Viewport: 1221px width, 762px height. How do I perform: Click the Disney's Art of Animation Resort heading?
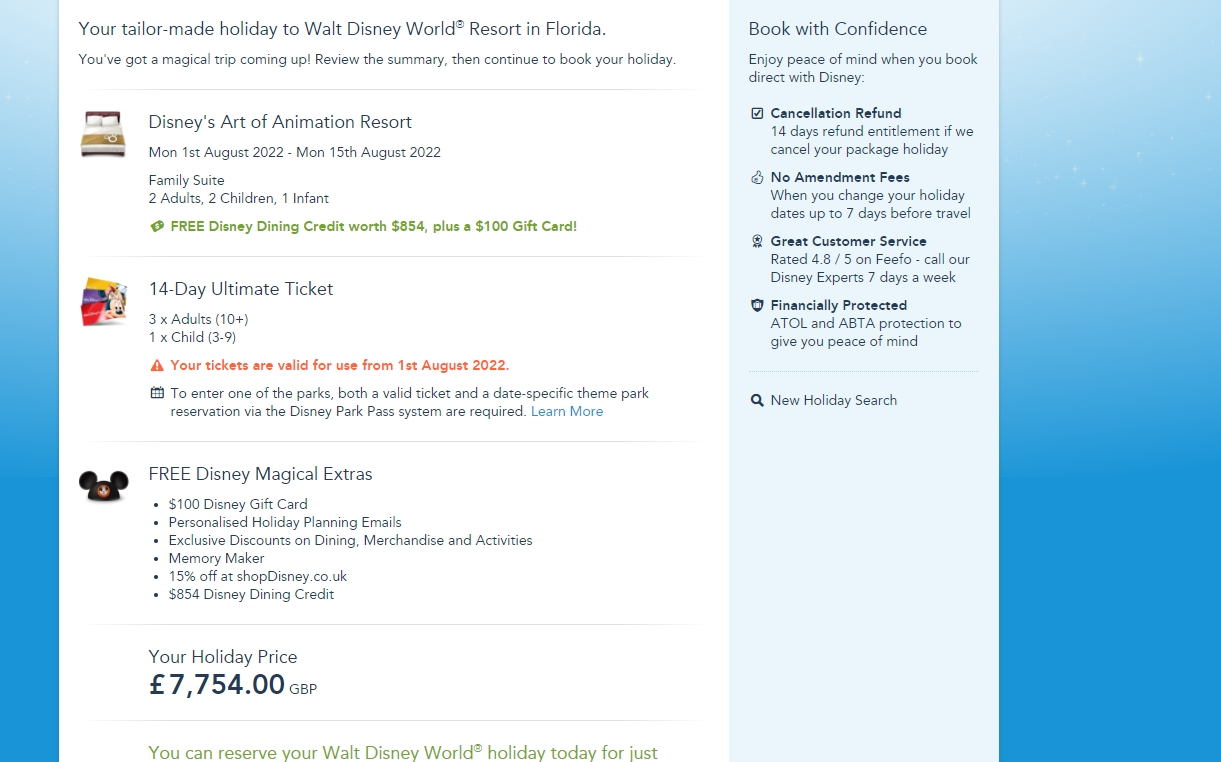(280, 122)
